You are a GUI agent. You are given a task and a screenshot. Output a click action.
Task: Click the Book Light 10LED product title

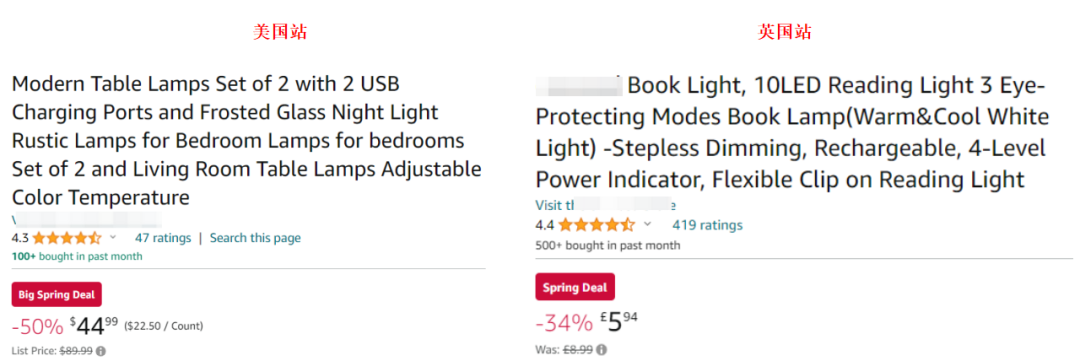[x=793, y=133]
